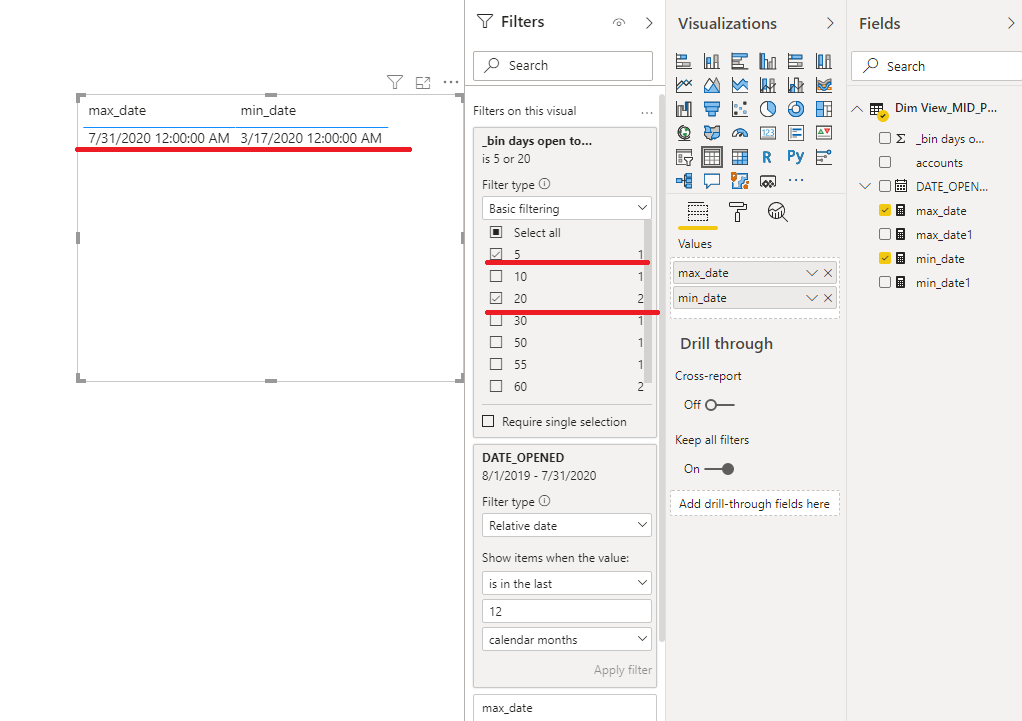Click the Fields pane search box
Viewport: 1022px width, 721px height.
pyautogui.click(x=937, y=66)
